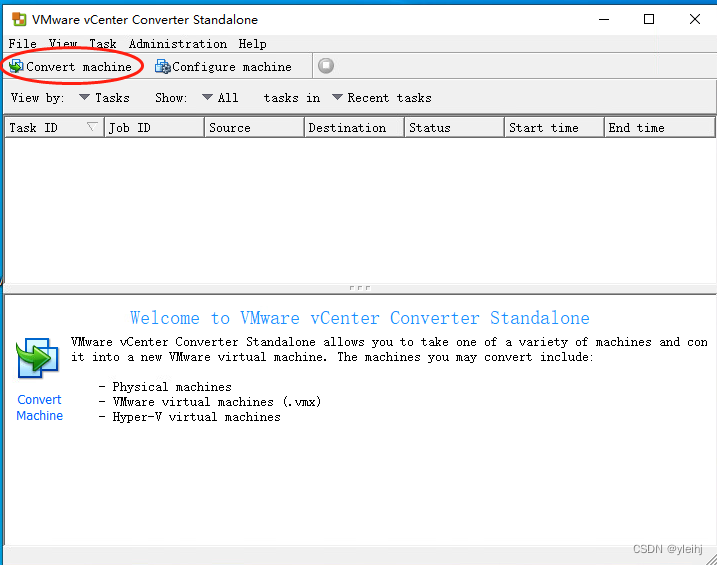Sort by the Task ID column header
Image resolution: width=717 pixels, height=565 pixels.
click(x=54, y=128)
